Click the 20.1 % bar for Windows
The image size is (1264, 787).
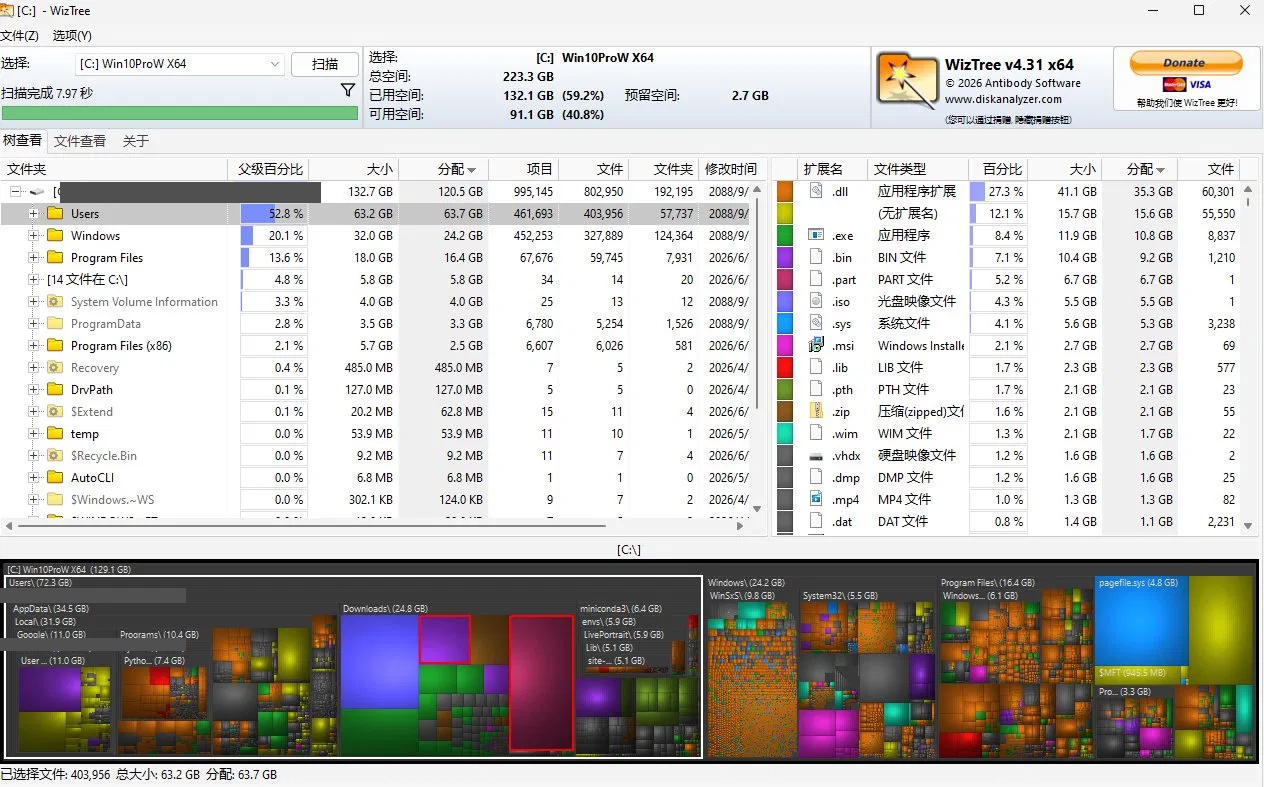point(274,236)
